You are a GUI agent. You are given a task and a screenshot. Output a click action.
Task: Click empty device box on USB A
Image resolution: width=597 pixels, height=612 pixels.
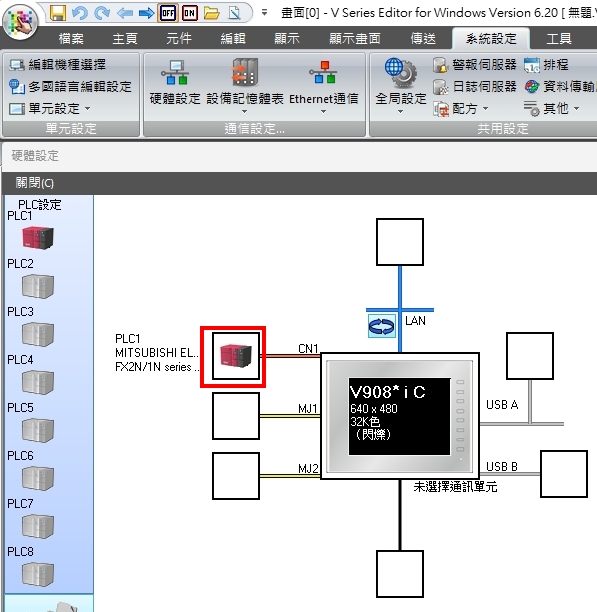(x=530, y=356)
